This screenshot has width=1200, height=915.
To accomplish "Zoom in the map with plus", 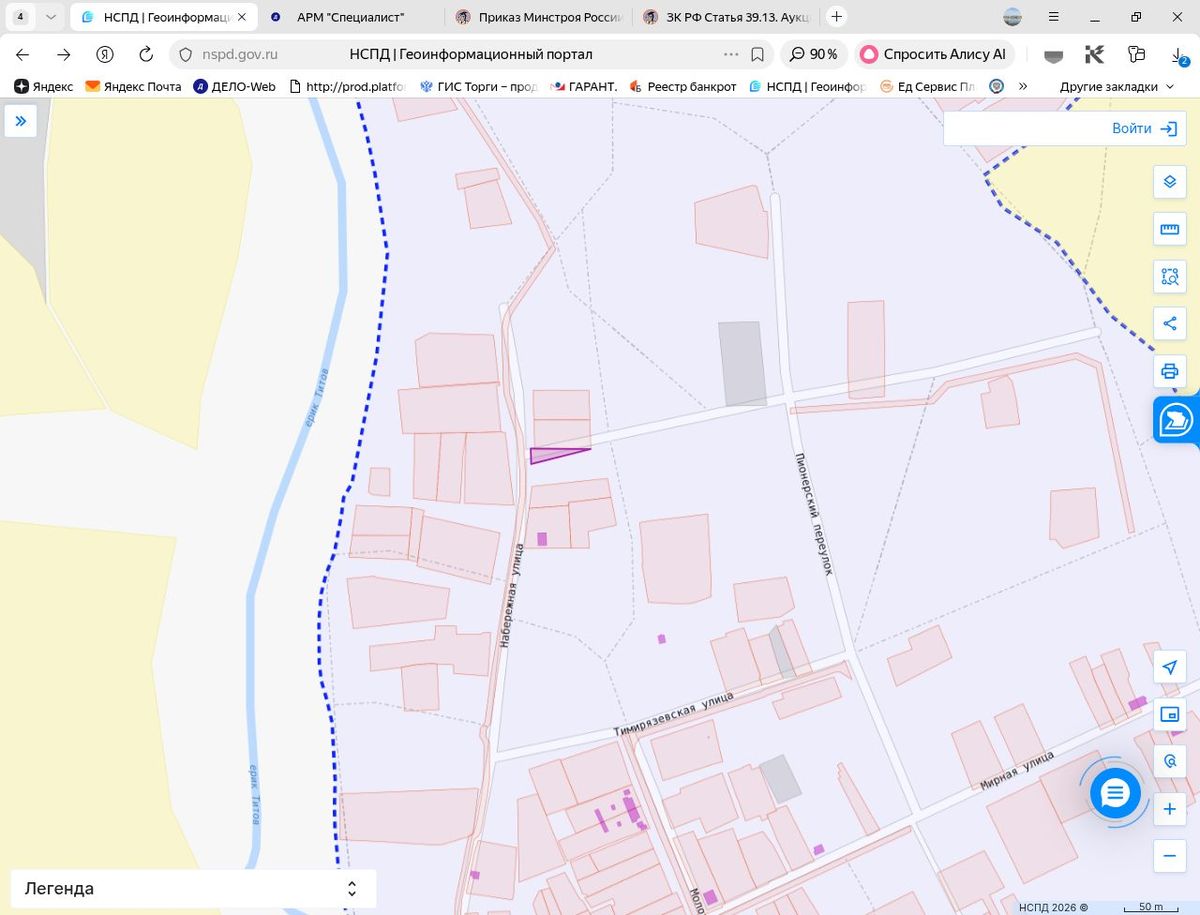I will pos(1169,808).
